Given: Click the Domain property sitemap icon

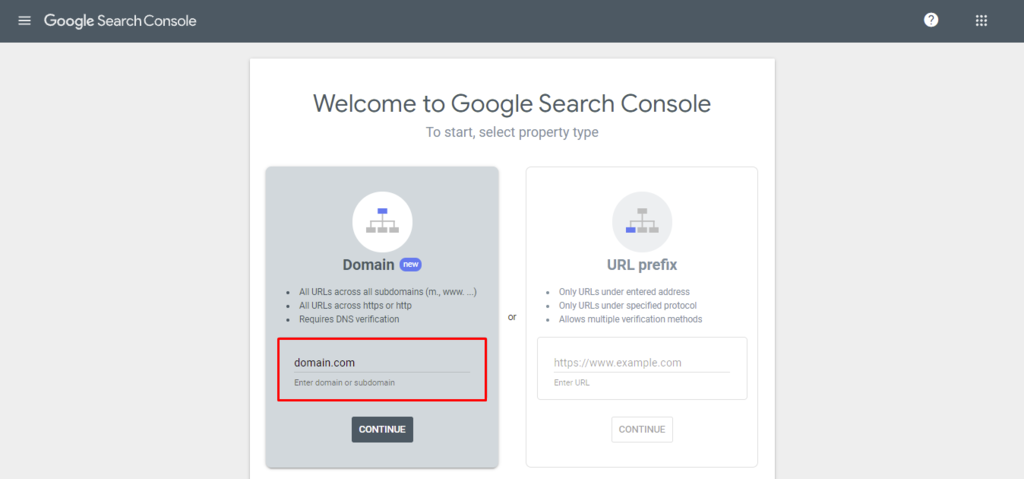Looking at the screenshot, I should point(382,222).
